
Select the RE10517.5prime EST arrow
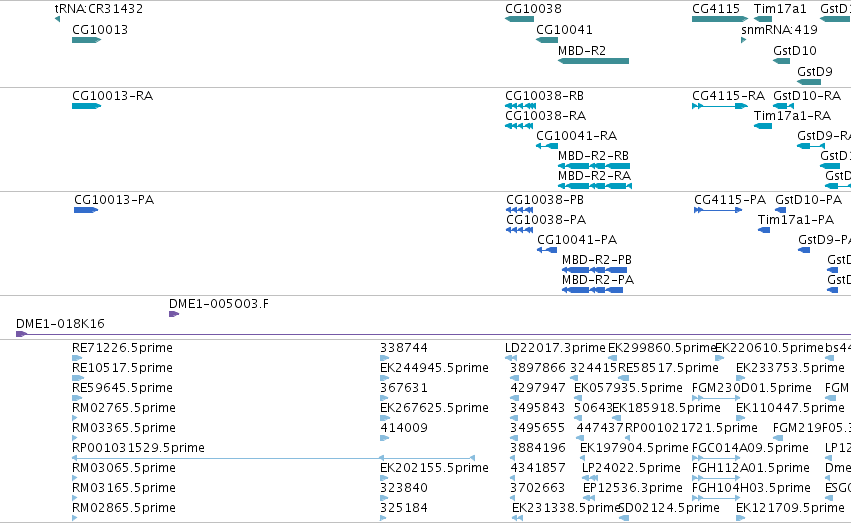coord(78,378)
